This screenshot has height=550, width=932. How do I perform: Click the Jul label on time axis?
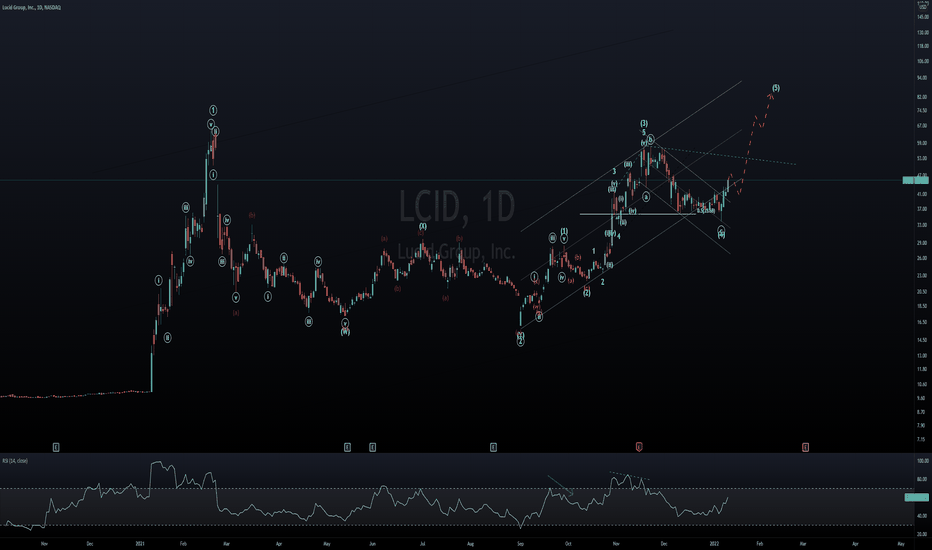tap(423, 543)
